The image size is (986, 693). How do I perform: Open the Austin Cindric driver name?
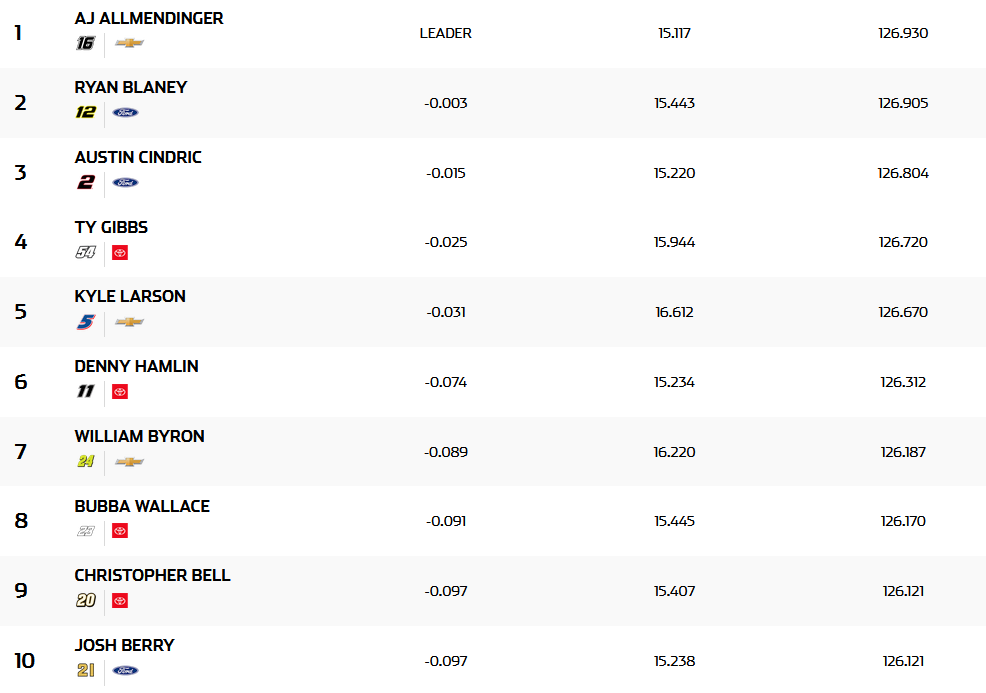click(x=138, y=158)
